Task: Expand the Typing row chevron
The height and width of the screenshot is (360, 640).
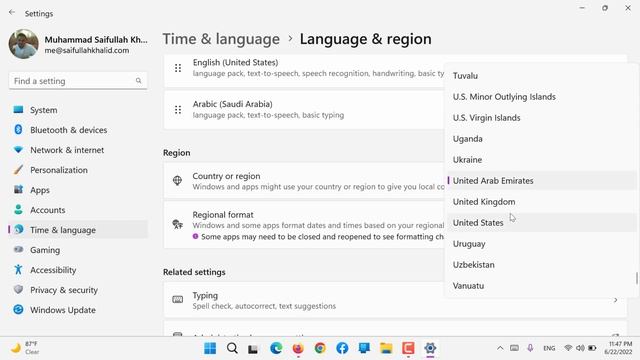Action: [616, 300]
